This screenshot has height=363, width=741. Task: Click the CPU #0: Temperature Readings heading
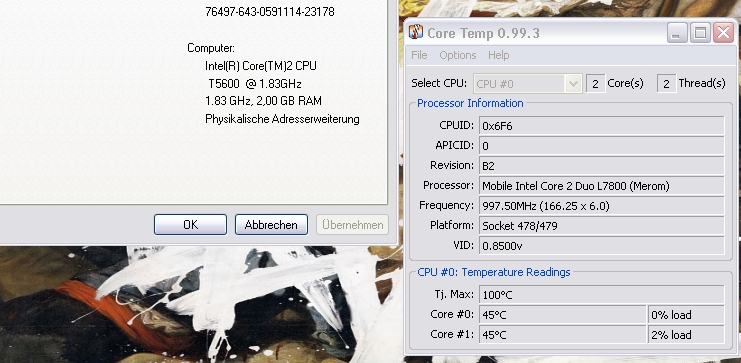pyautogui.click(x=494, y=272)
